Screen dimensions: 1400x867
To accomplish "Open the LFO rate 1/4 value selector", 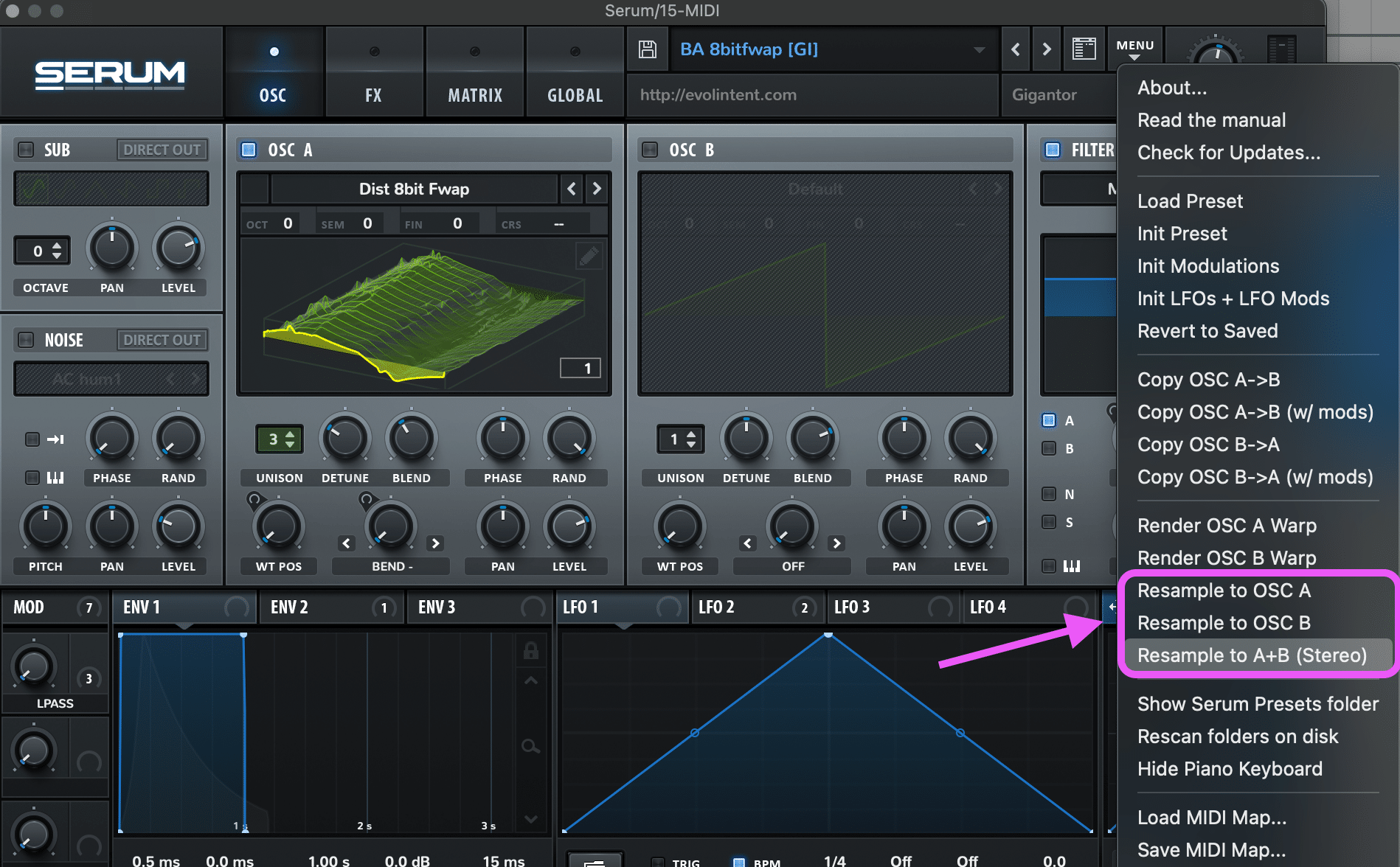I will point(834,860).
